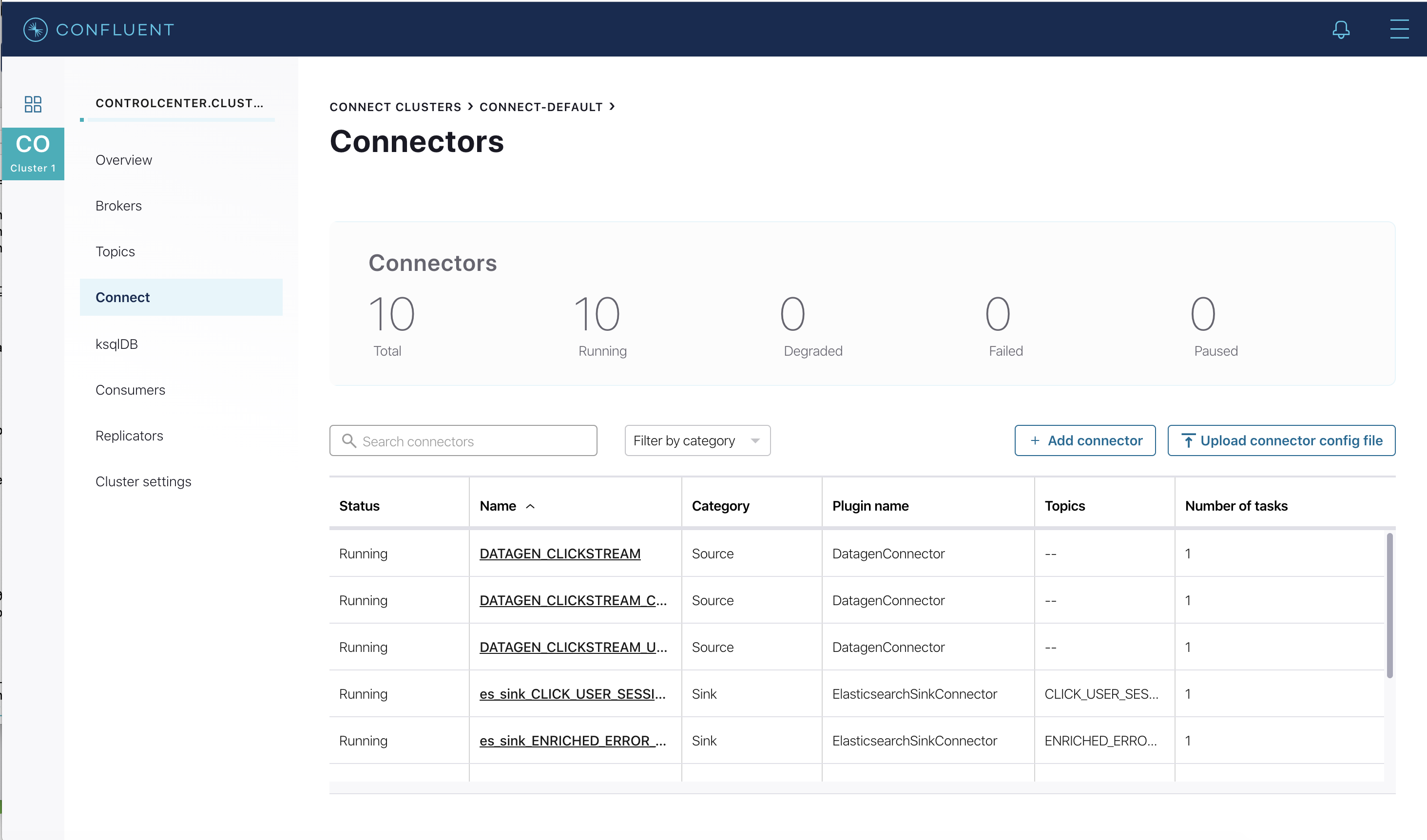The width and height of the screenshot is (1427, 840).
Task: Open the hamburger menu
Action: tap(1399, 29)
